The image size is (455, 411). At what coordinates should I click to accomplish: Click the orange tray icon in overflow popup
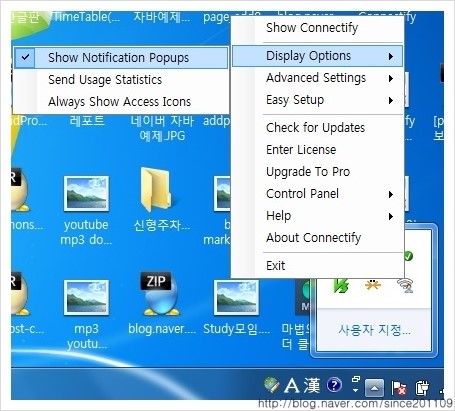point(373,285)
